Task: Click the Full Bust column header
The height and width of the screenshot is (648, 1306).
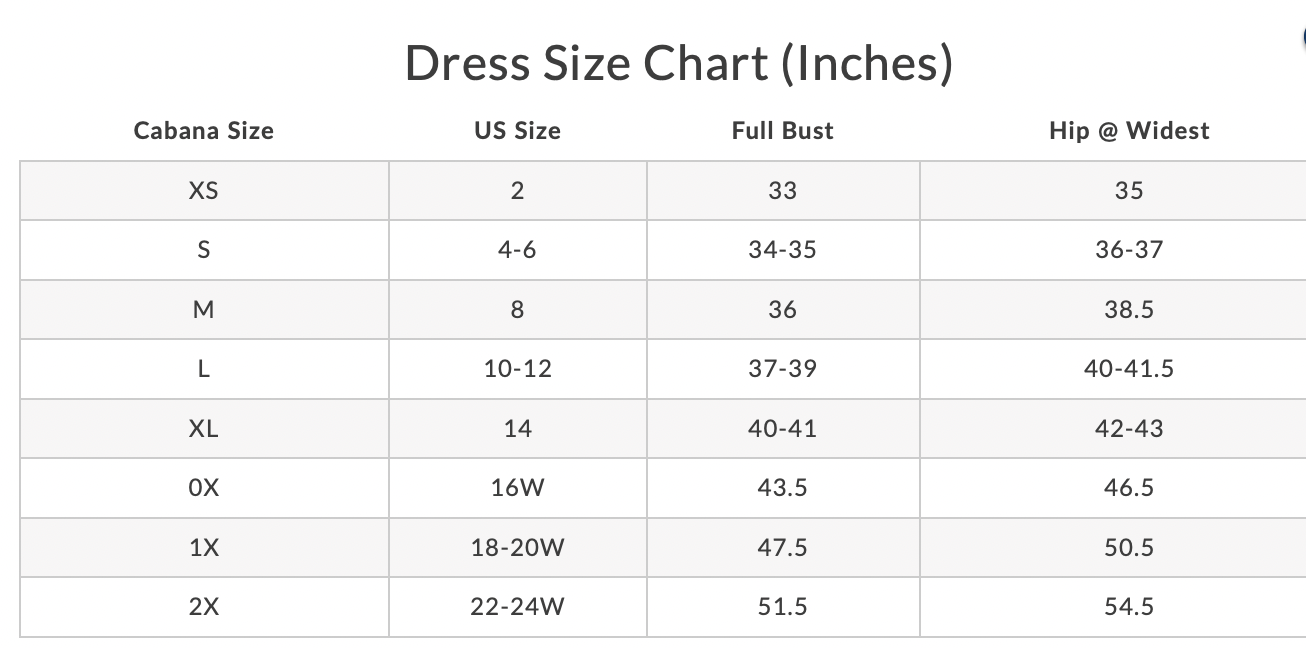Action: point(782,131)
